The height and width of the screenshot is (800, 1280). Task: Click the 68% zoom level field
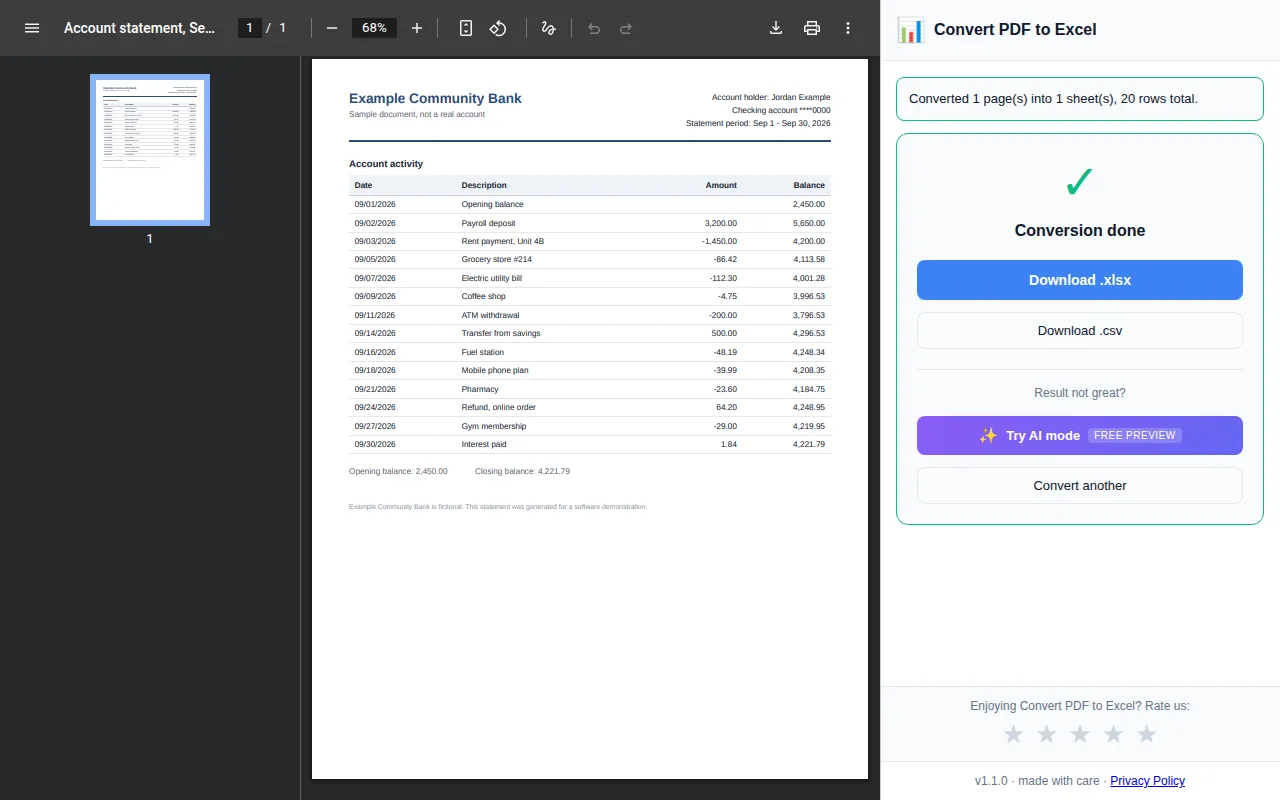[374, 28]
